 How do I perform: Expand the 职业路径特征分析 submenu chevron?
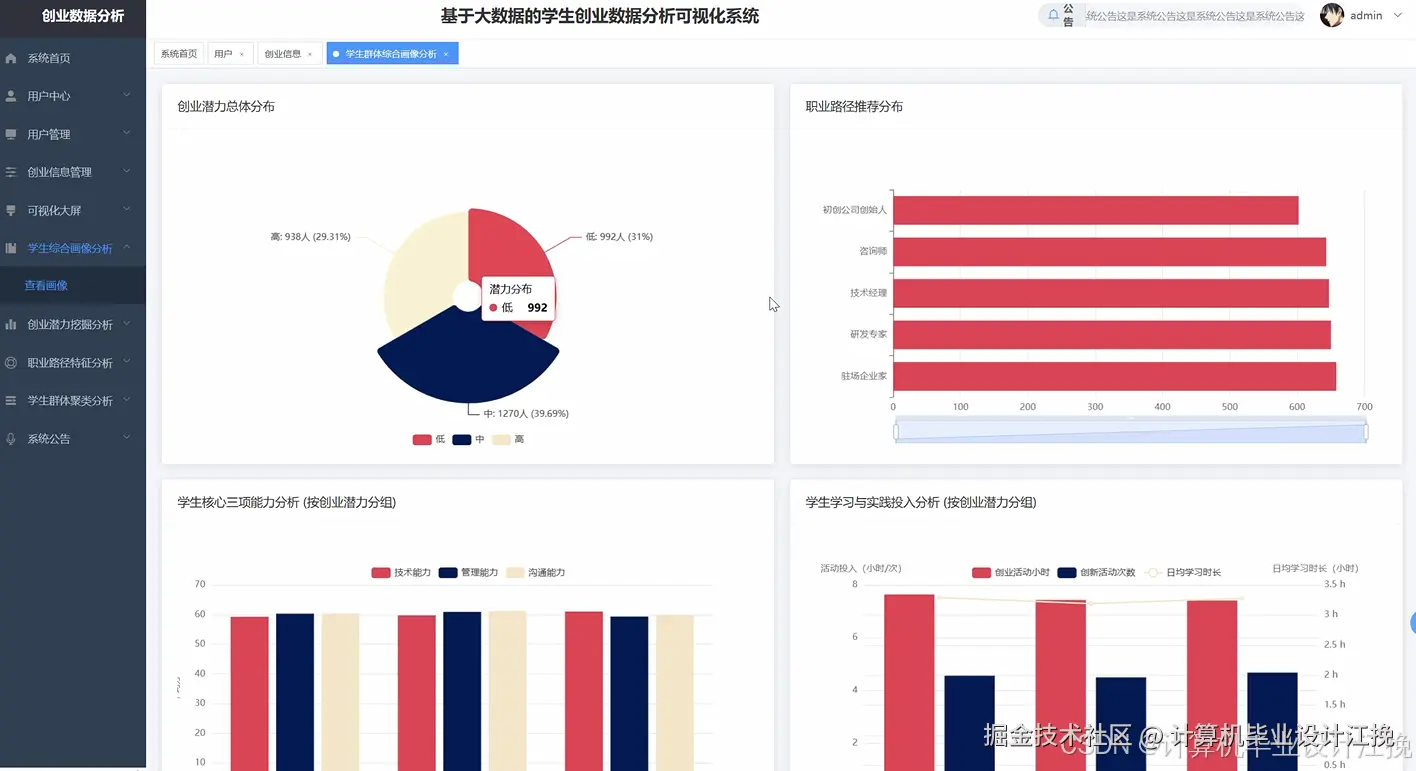[x=127, y=361]
